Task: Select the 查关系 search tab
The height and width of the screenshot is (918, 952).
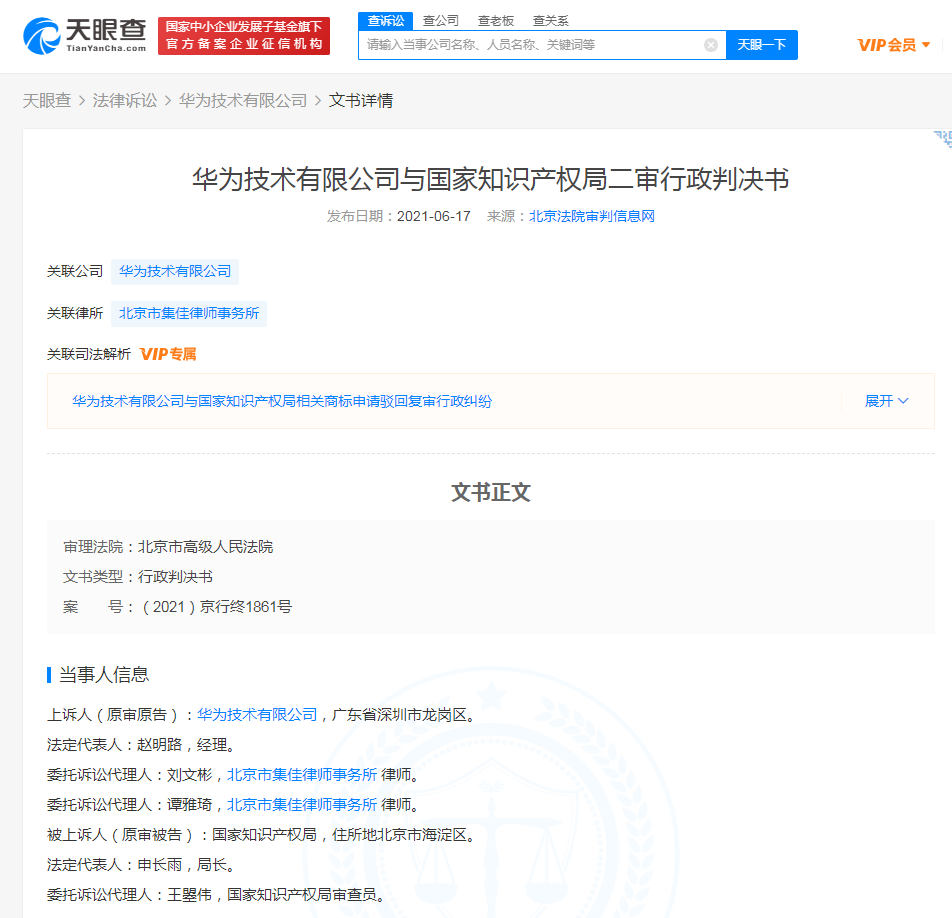Action: (550, 20)
